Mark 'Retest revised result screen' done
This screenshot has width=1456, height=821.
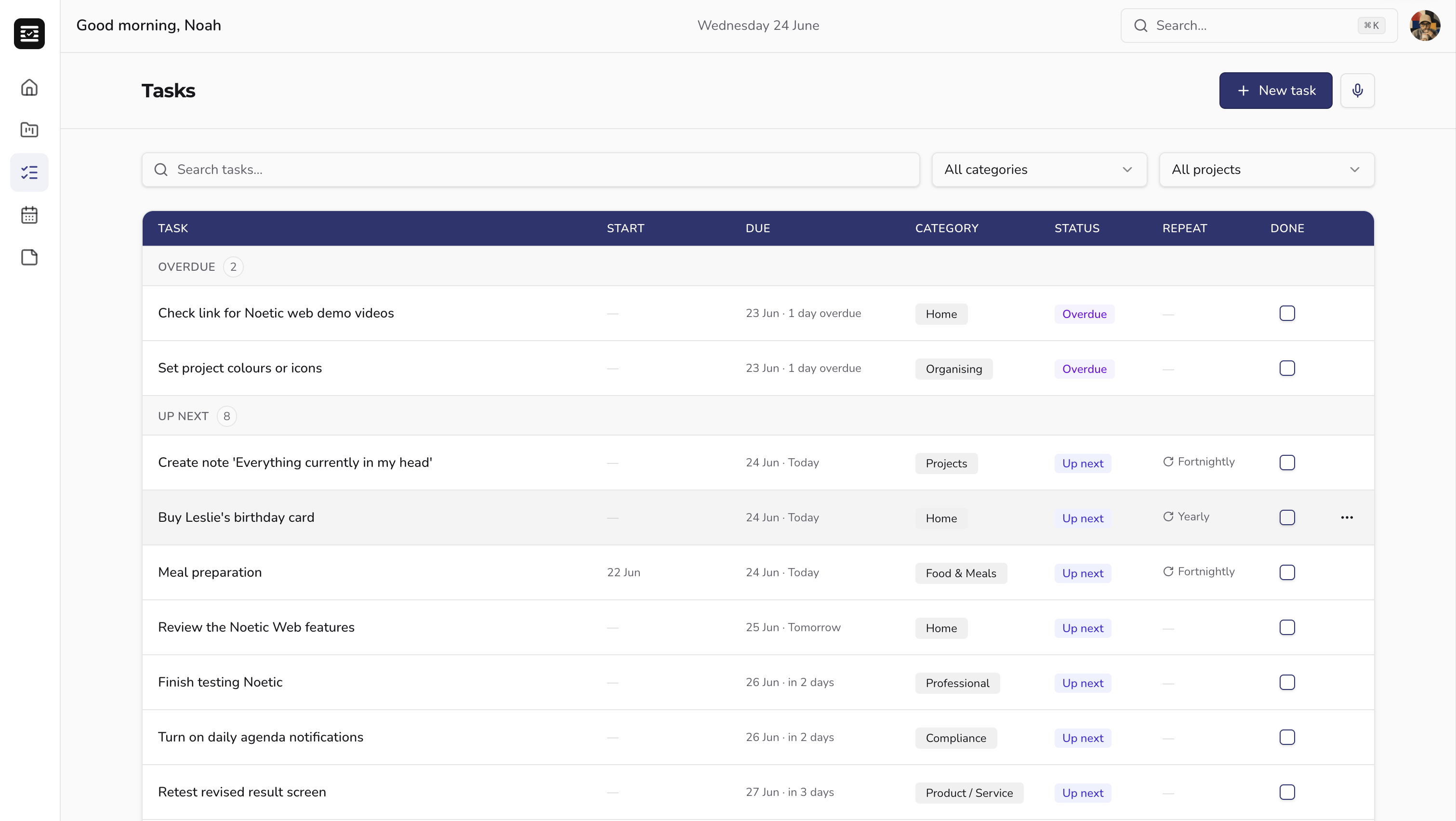pos(1287,792)
